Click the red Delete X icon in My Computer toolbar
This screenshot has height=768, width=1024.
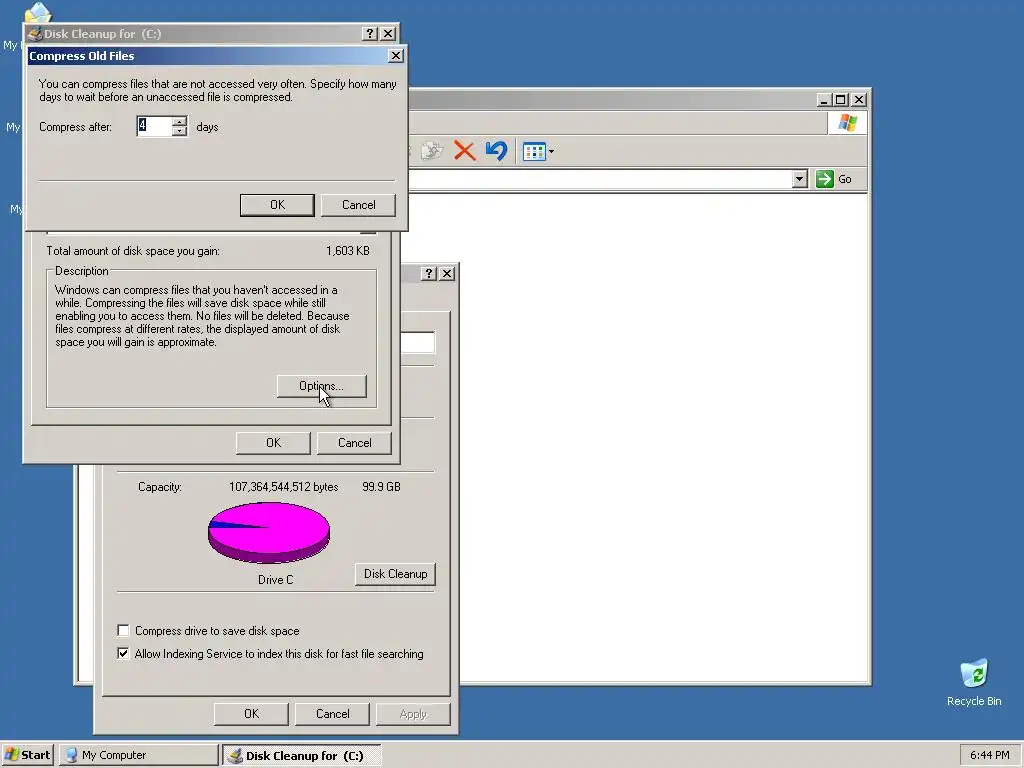tap(464, 152)
